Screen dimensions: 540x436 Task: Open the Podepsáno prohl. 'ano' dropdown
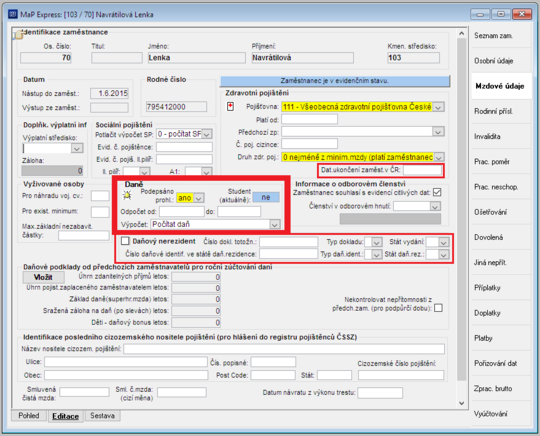point(198,198)
